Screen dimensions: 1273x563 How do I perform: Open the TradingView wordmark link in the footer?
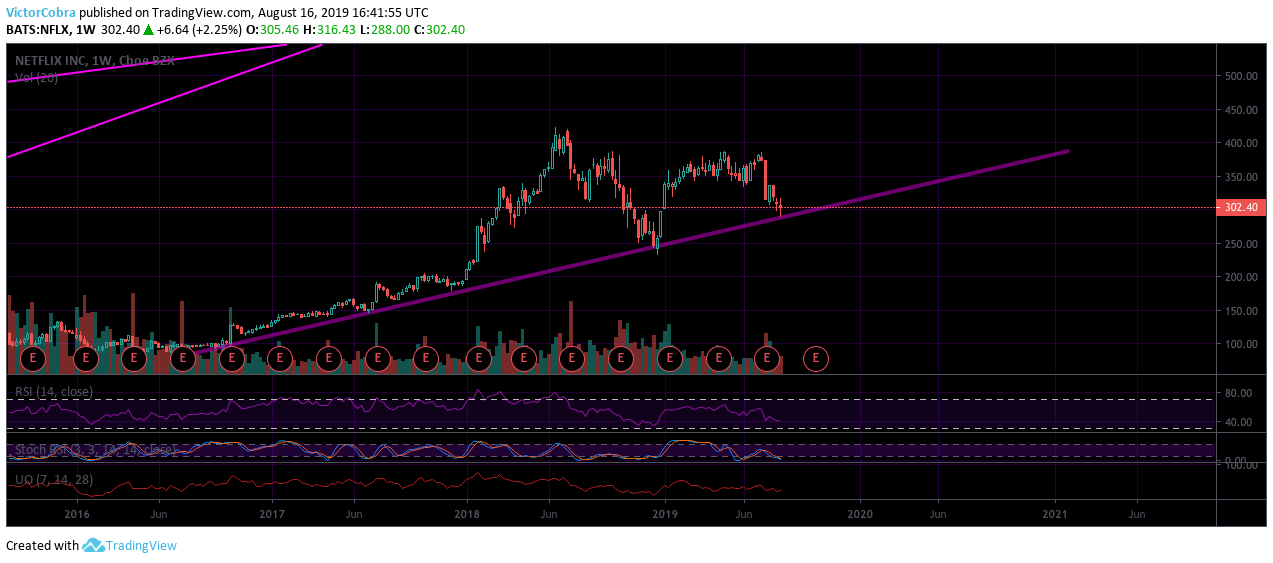click(x=142, y=545)
